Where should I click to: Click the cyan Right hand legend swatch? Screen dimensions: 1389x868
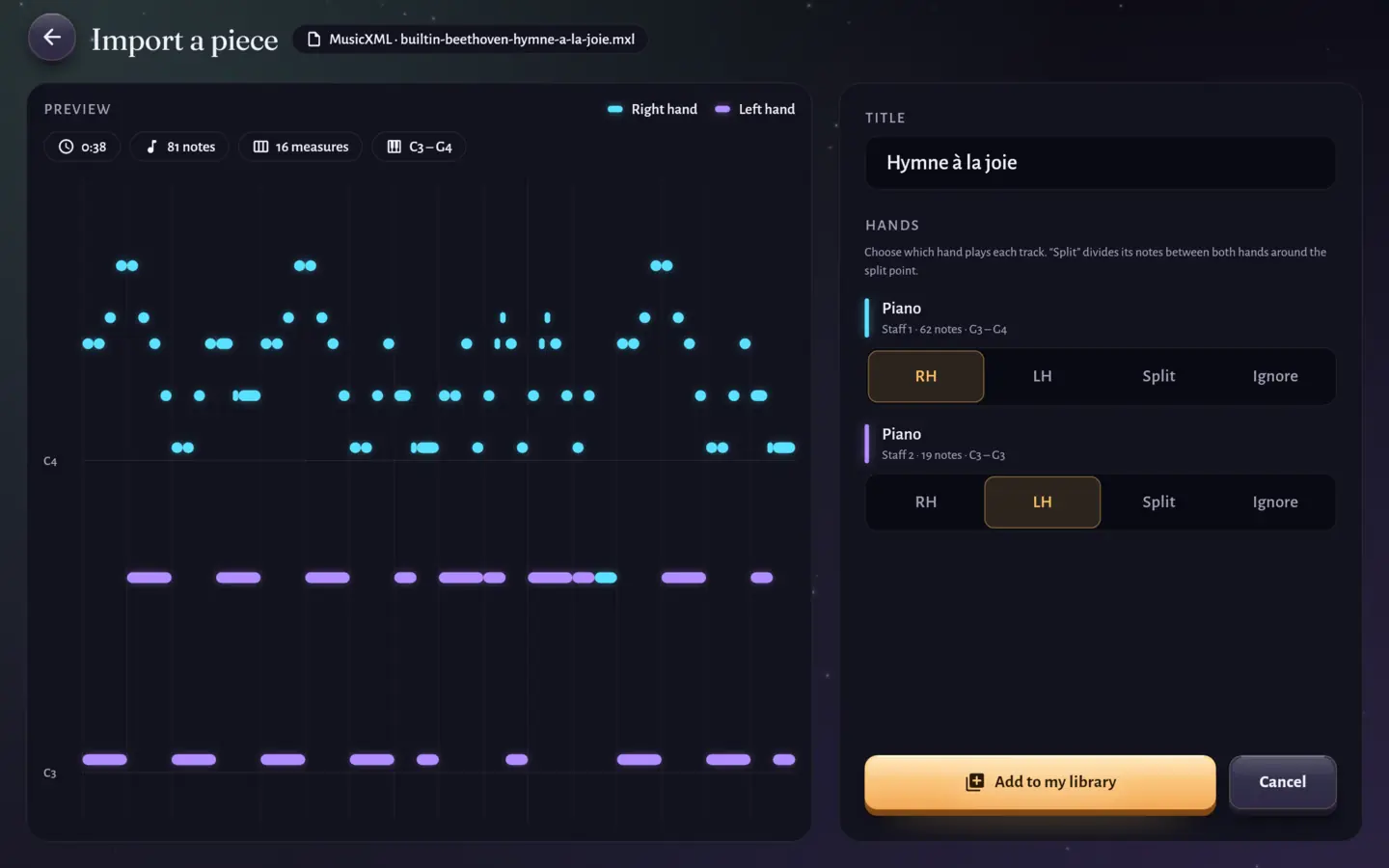pos(615,109)
